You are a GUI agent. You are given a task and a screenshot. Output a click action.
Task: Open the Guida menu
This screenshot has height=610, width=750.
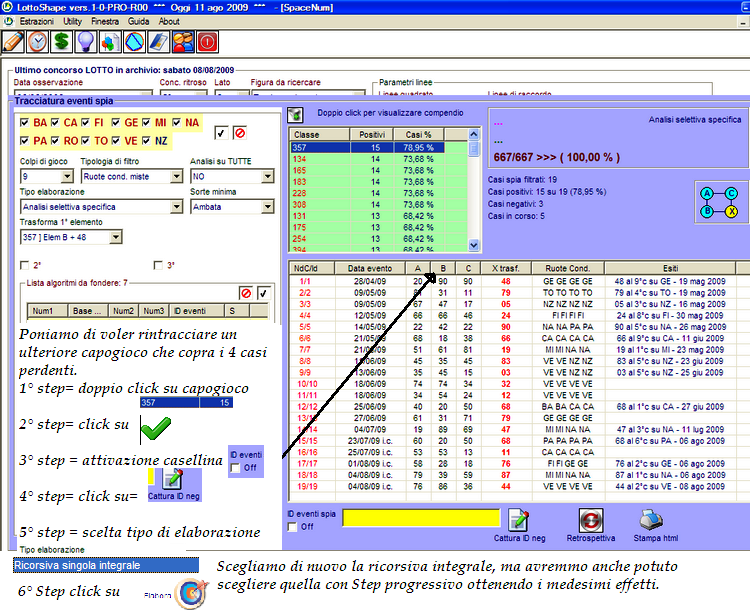138,22
